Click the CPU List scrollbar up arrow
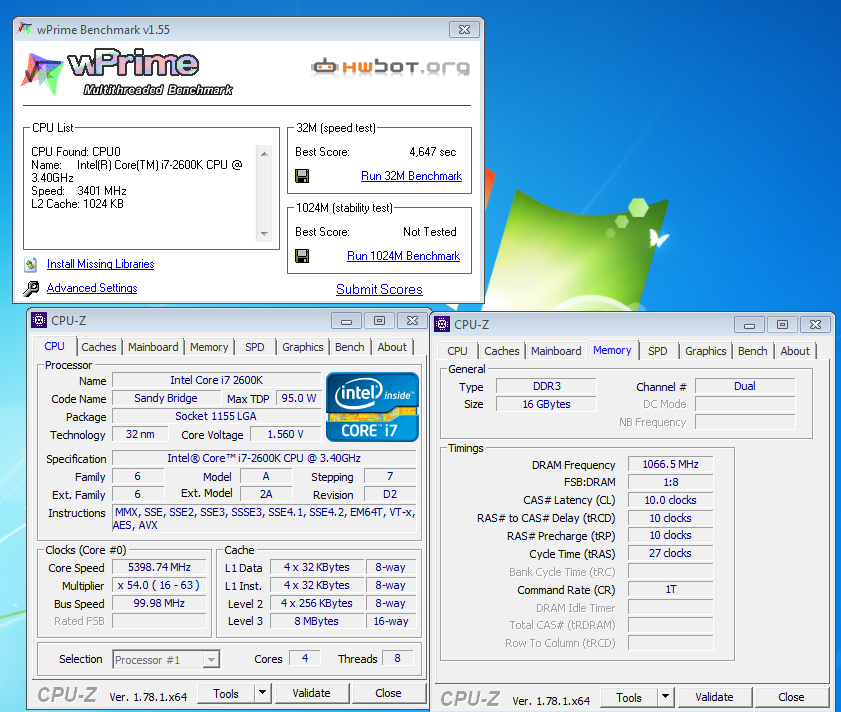 pos(264,153)
